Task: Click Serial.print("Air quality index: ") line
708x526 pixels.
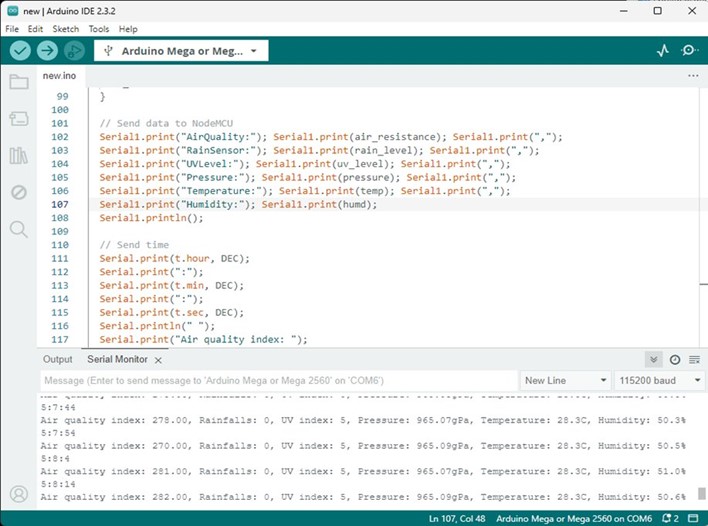Action: [203, 340]
